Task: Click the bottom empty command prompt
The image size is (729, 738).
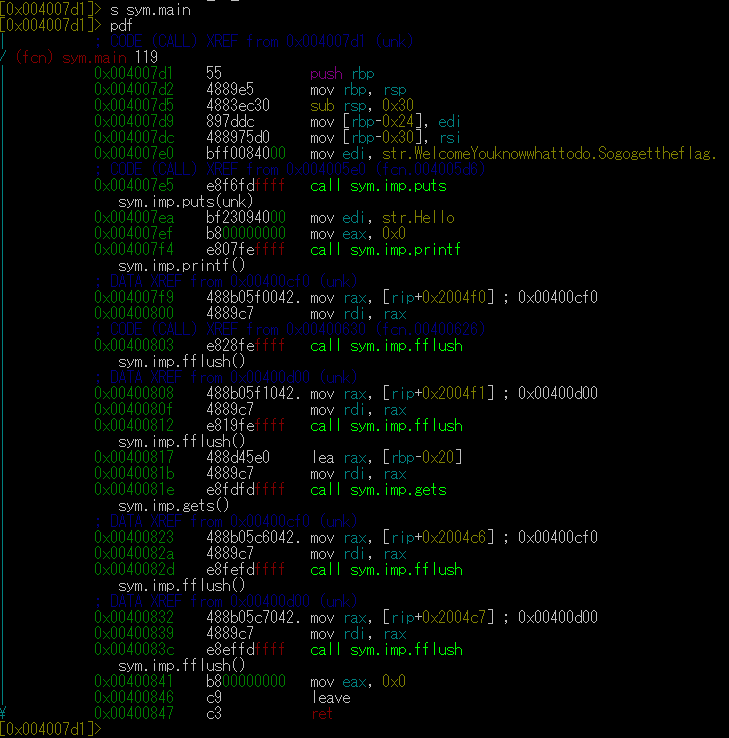Action: tap(51, 730)
